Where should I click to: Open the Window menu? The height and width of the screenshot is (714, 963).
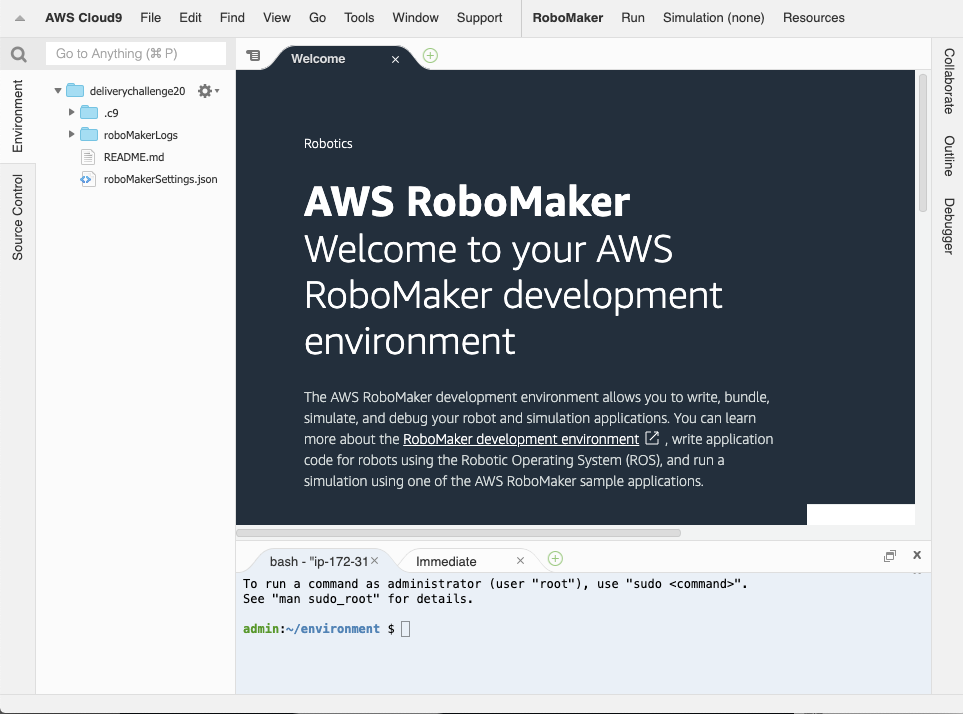coord(416,18)
